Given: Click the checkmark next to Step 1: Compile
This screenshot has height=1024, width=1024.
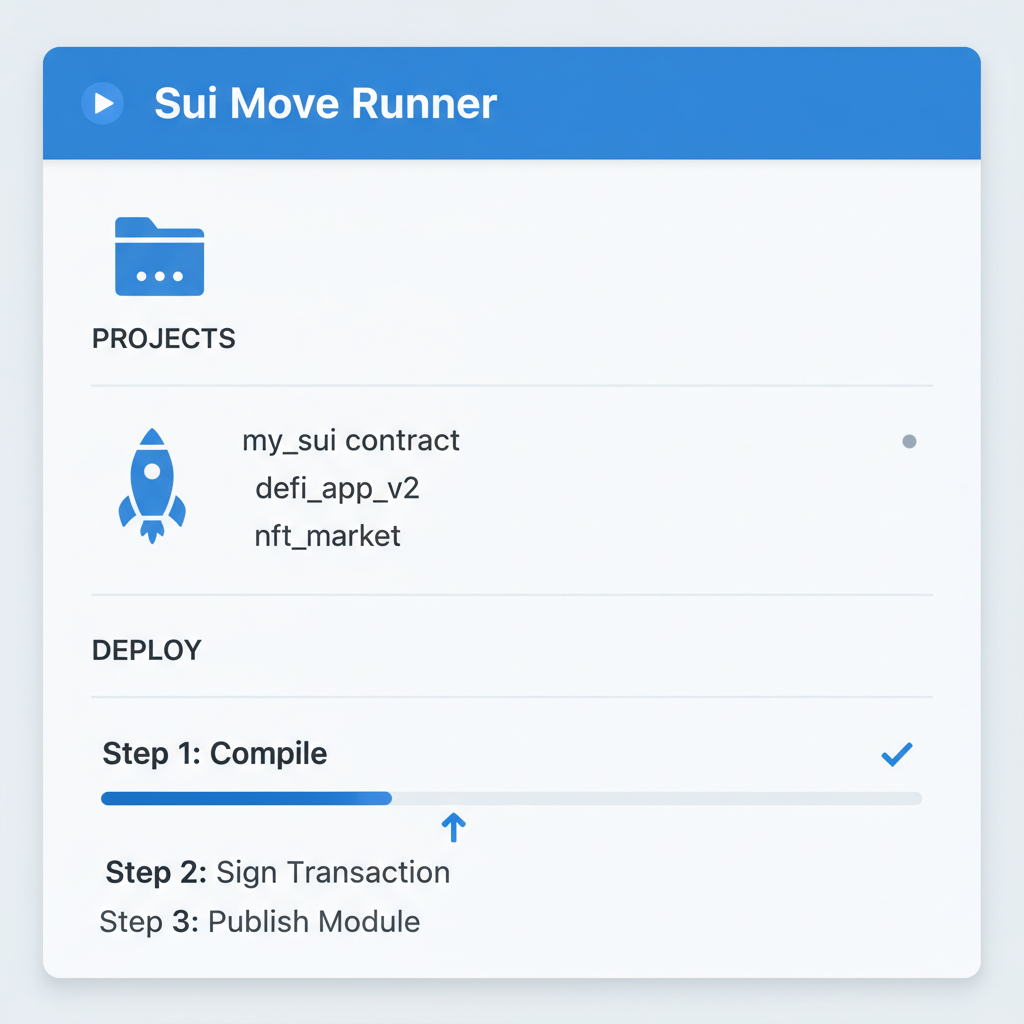Looking at the screenshot, I should [x=897, y=754].
